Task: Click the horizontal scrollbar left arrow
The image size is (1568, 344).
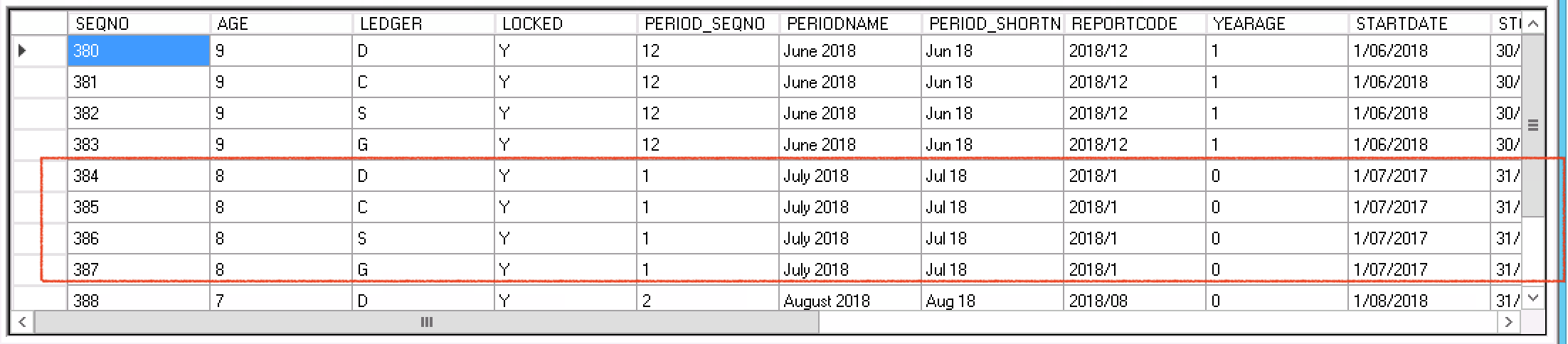Action: click(x=23, y=322)
